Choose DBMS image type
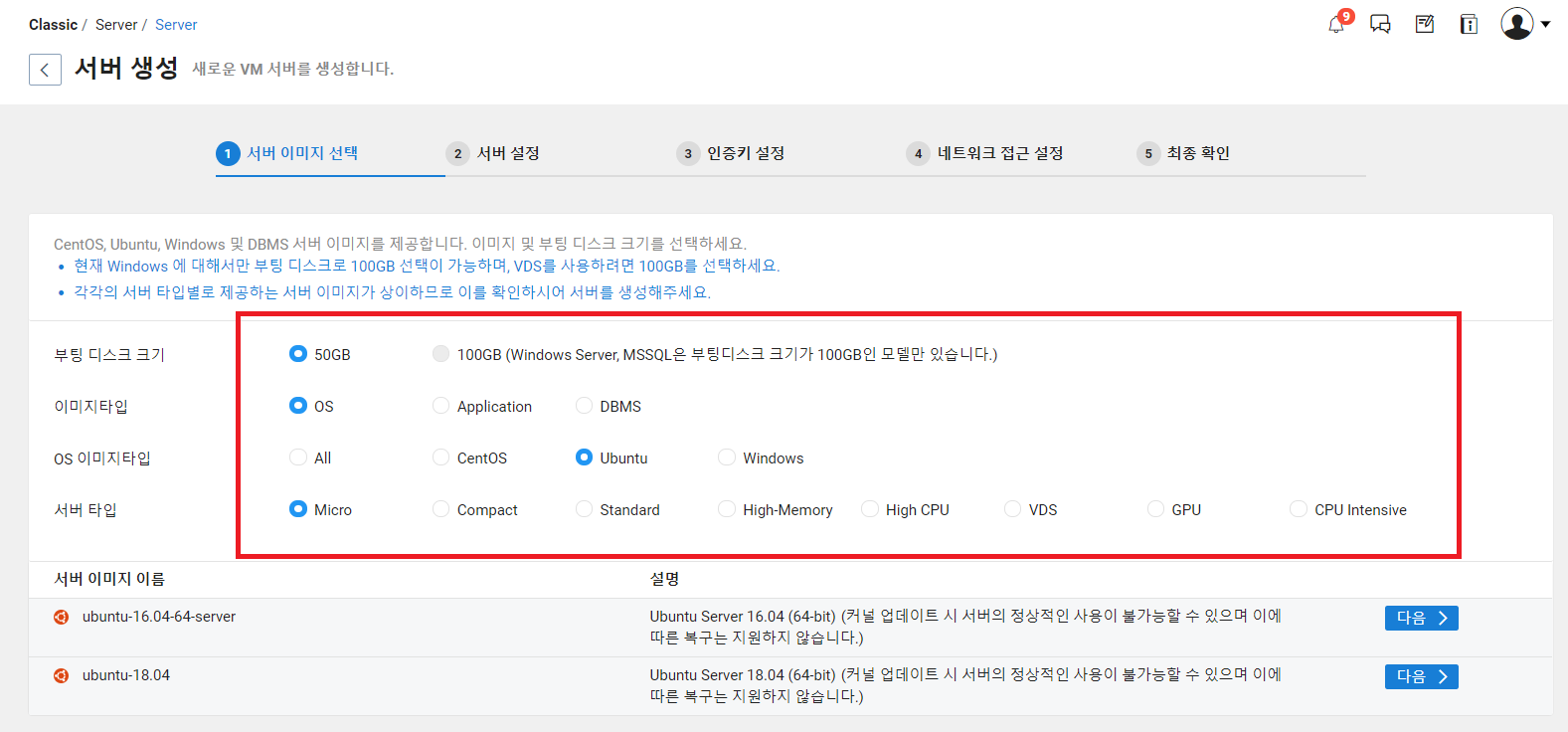 (x=584, y=406)
